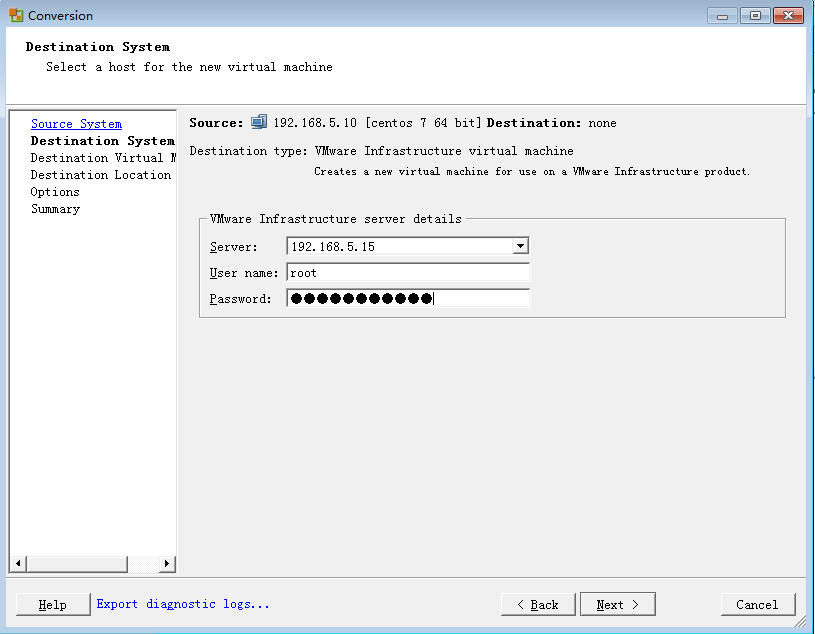Click the Next button to continue
This screenshot has height=634, width=815.
pos(617,604)
